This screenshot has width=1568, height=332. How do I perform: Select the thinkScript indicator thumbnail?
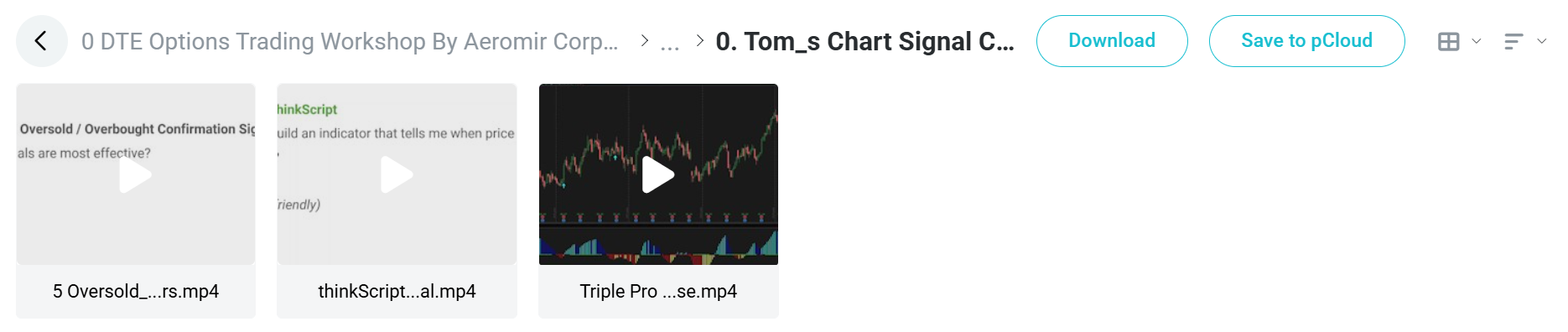click(x=397, y=174)
